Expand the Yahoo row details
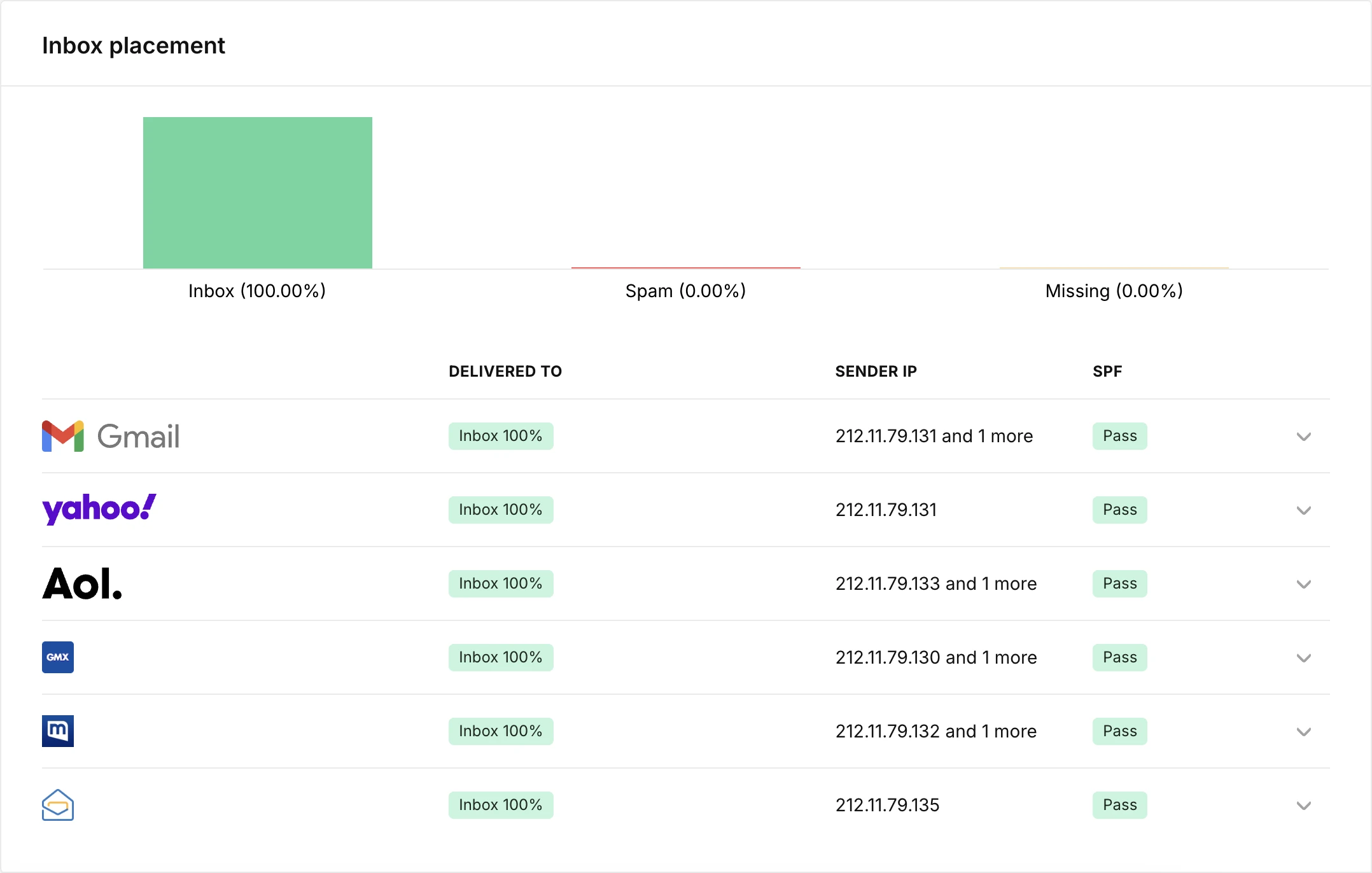The height and width of the screenshot is (873, 1372). tap(1303, 510)
